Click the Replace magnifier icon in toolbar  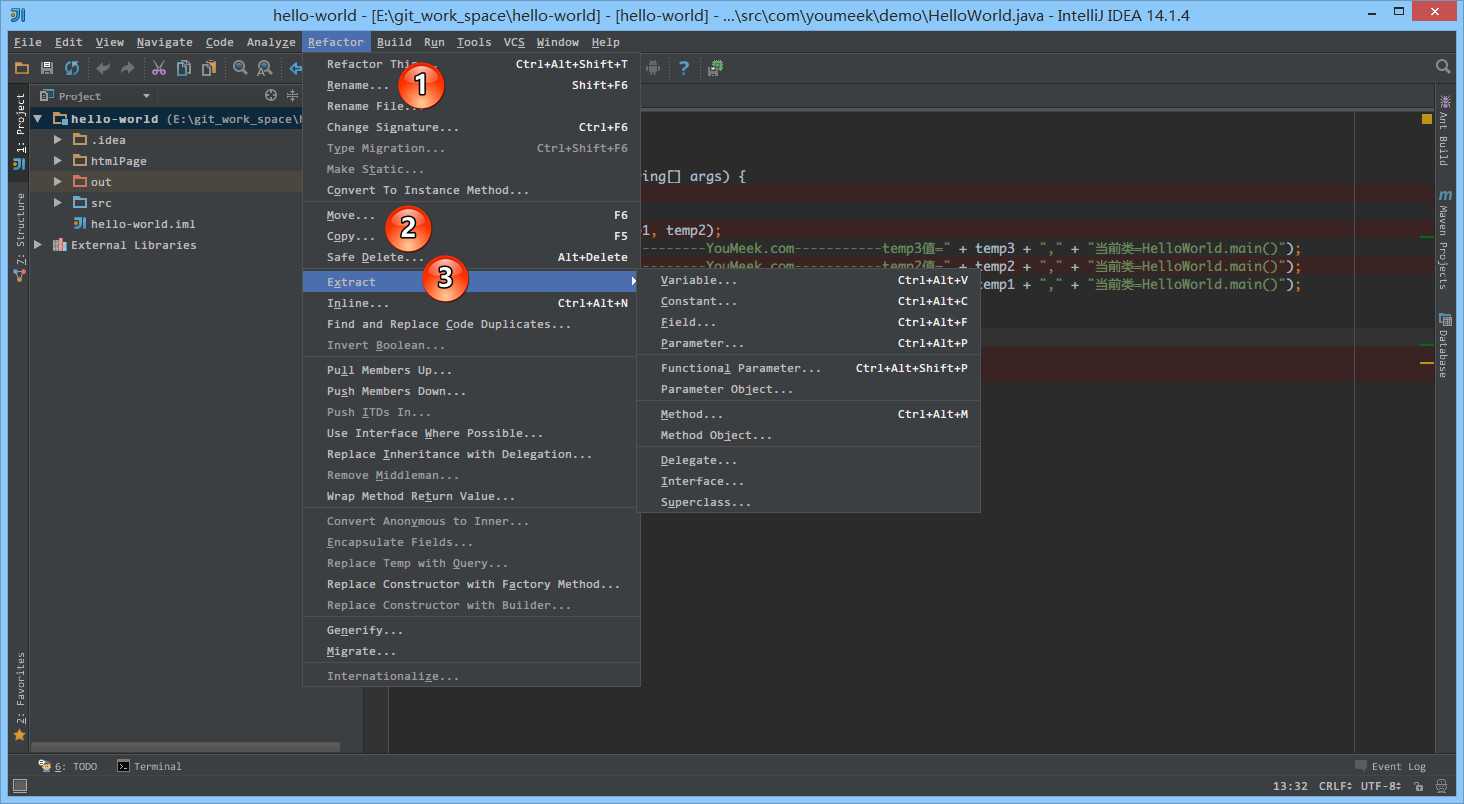point(265,68)
